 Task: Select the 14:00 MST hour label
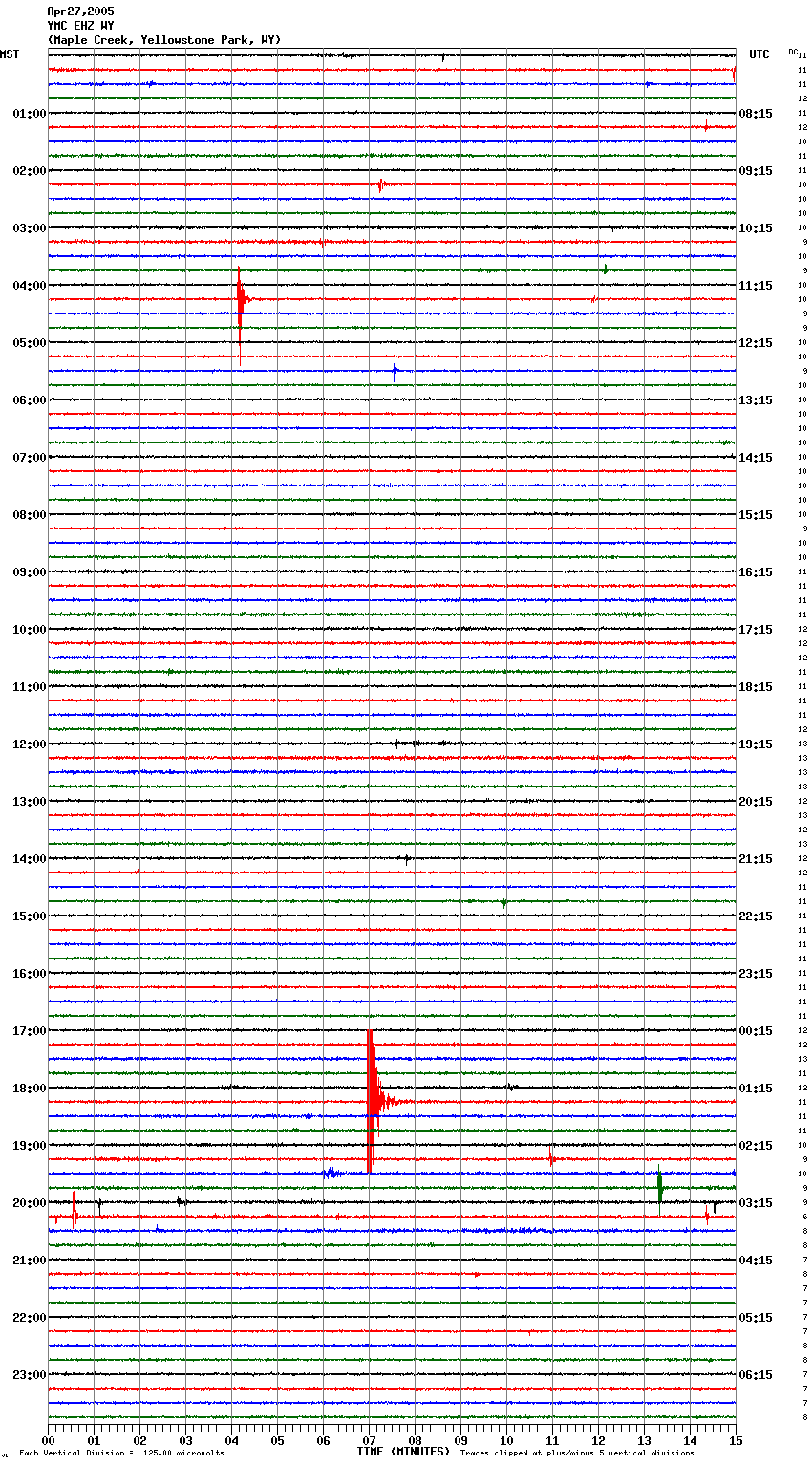click(29, 859)
